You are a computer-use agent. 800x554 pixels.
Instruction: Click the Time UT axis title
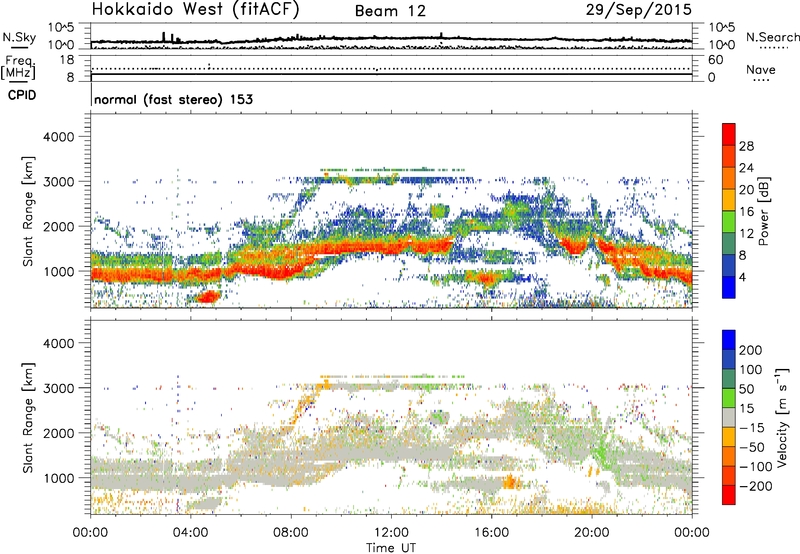391,548
